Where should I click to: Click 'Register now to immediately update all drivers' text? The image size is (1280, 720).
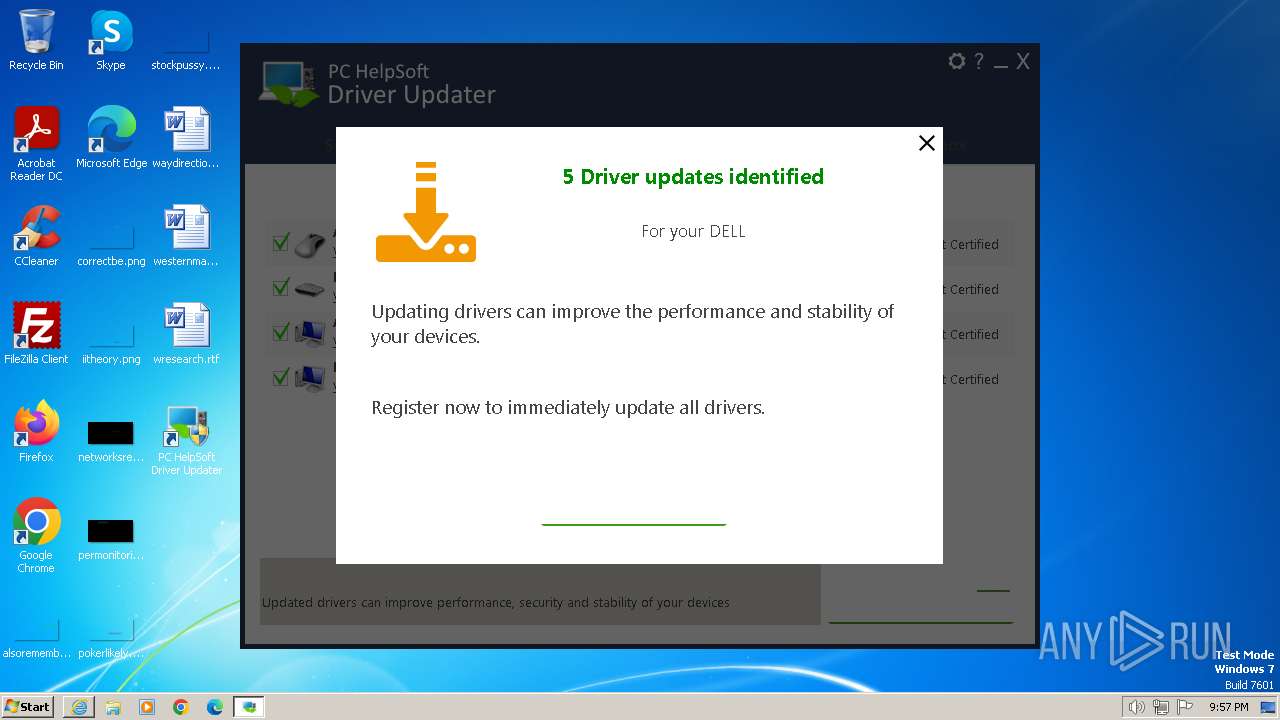tap(568, 407)
